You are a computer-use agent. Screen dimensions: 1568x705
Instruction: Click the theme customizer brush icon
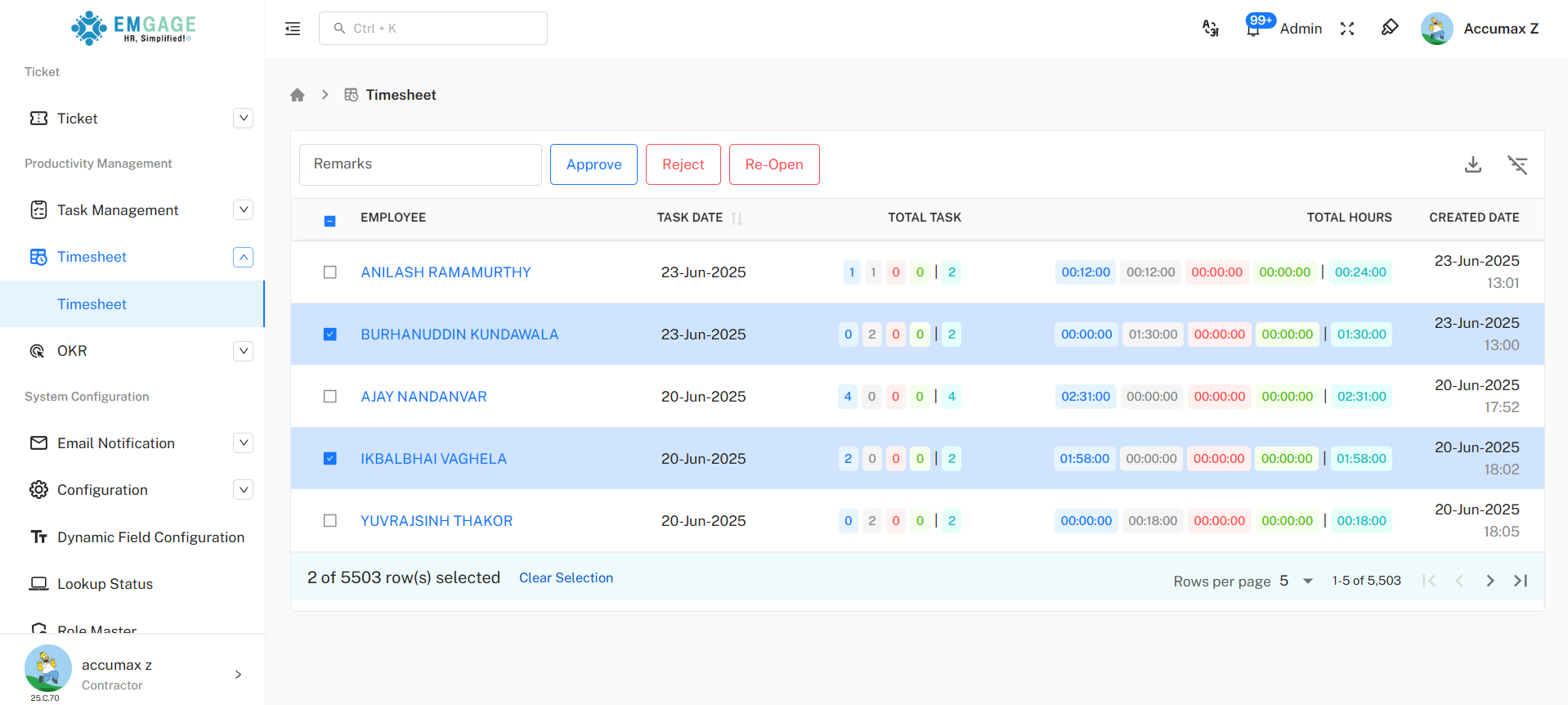tap(1390, 28)
